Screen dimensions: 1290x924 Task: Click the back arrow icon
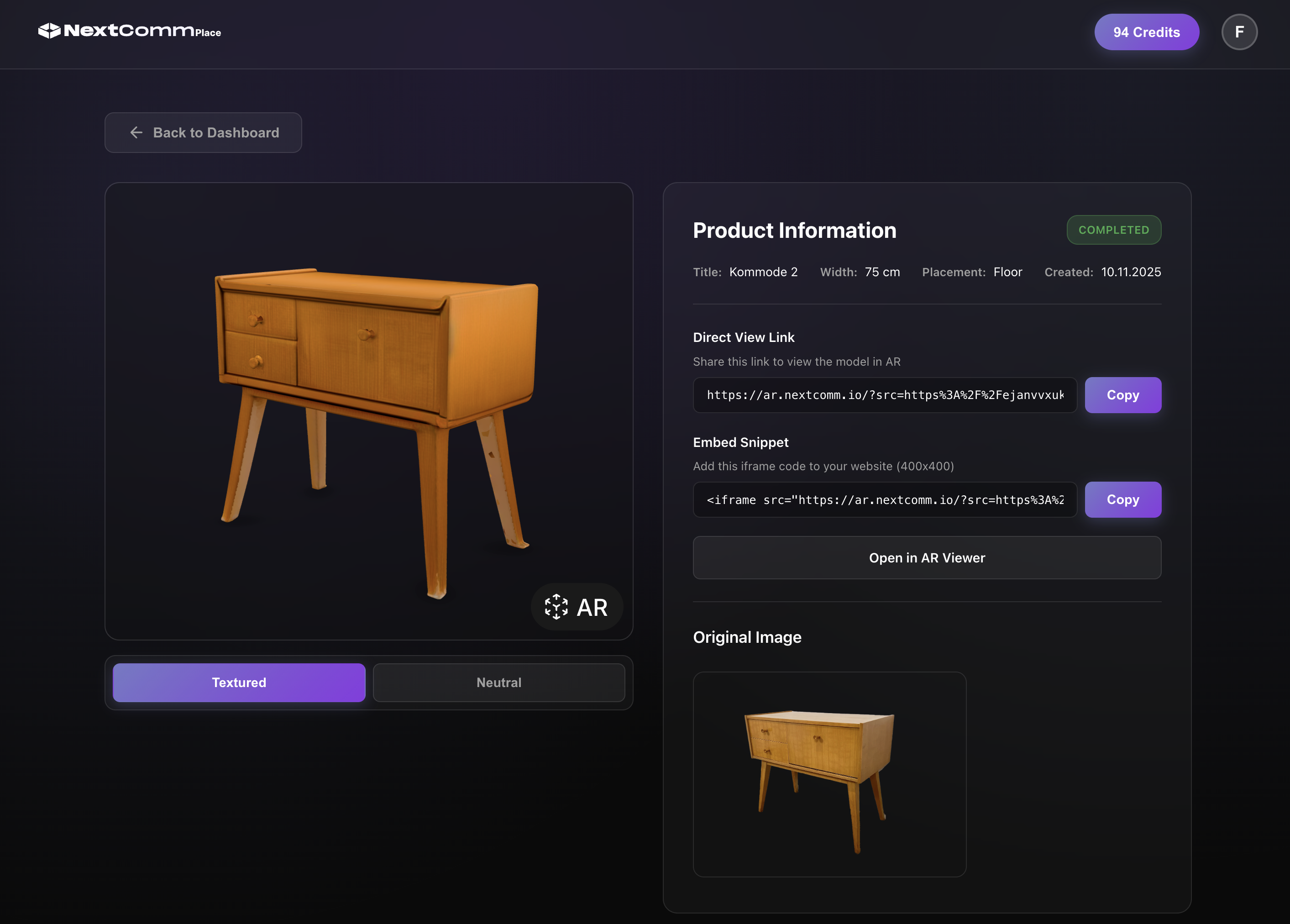click(136, 132)
